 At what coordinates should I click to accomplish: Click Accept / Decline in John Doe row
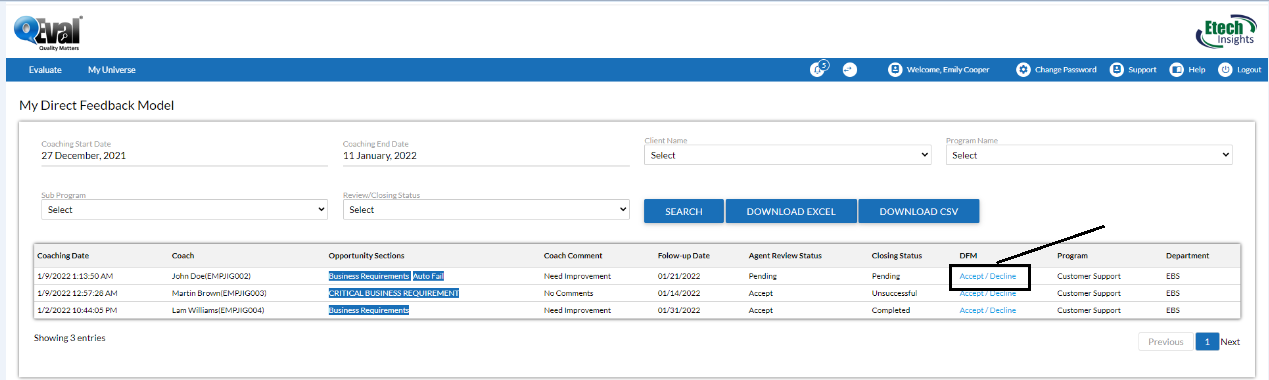coord(988,276)
